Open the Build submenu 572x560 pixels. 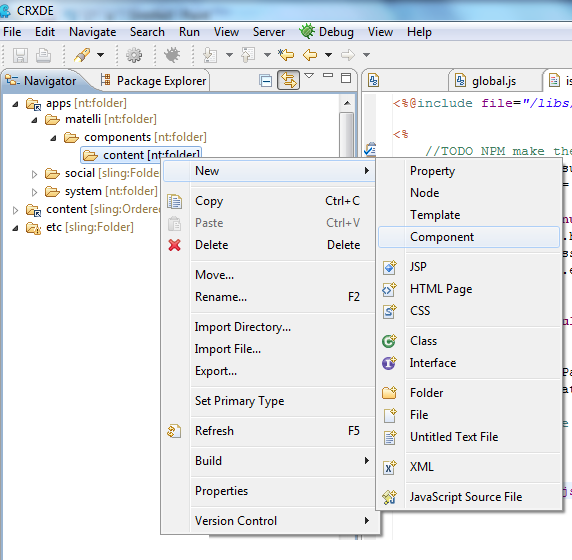pyautogui.click(x=268, y=460)
